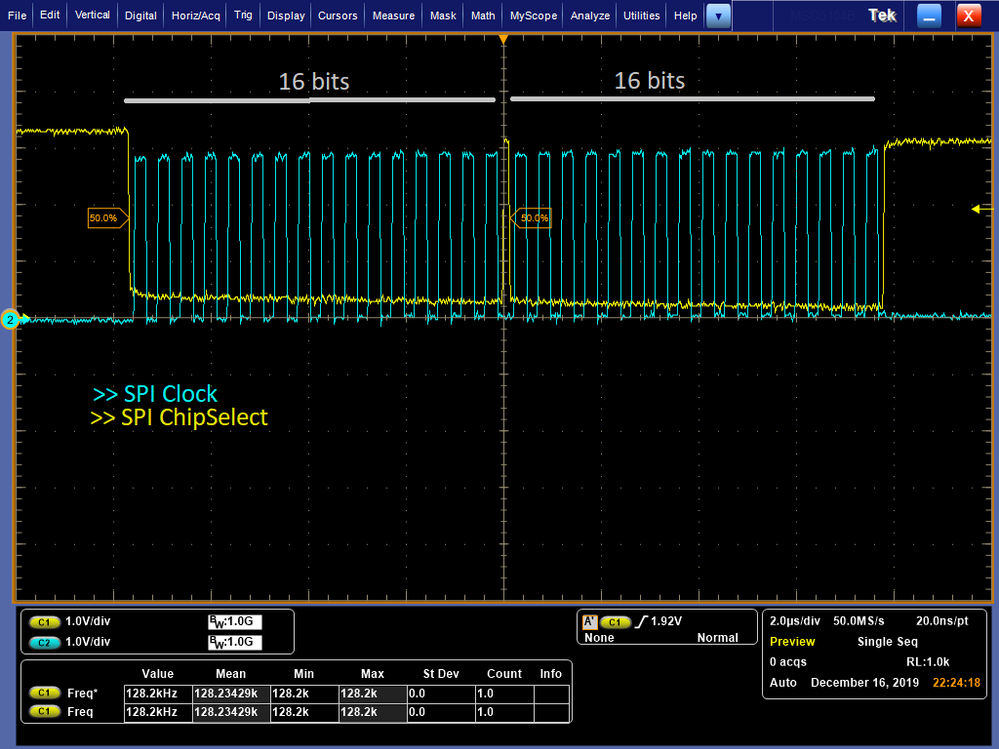Viewport: 999px width, 749px height.
Task: Click the C2 channel badge in vertical readout
Action: click(44, 643)
